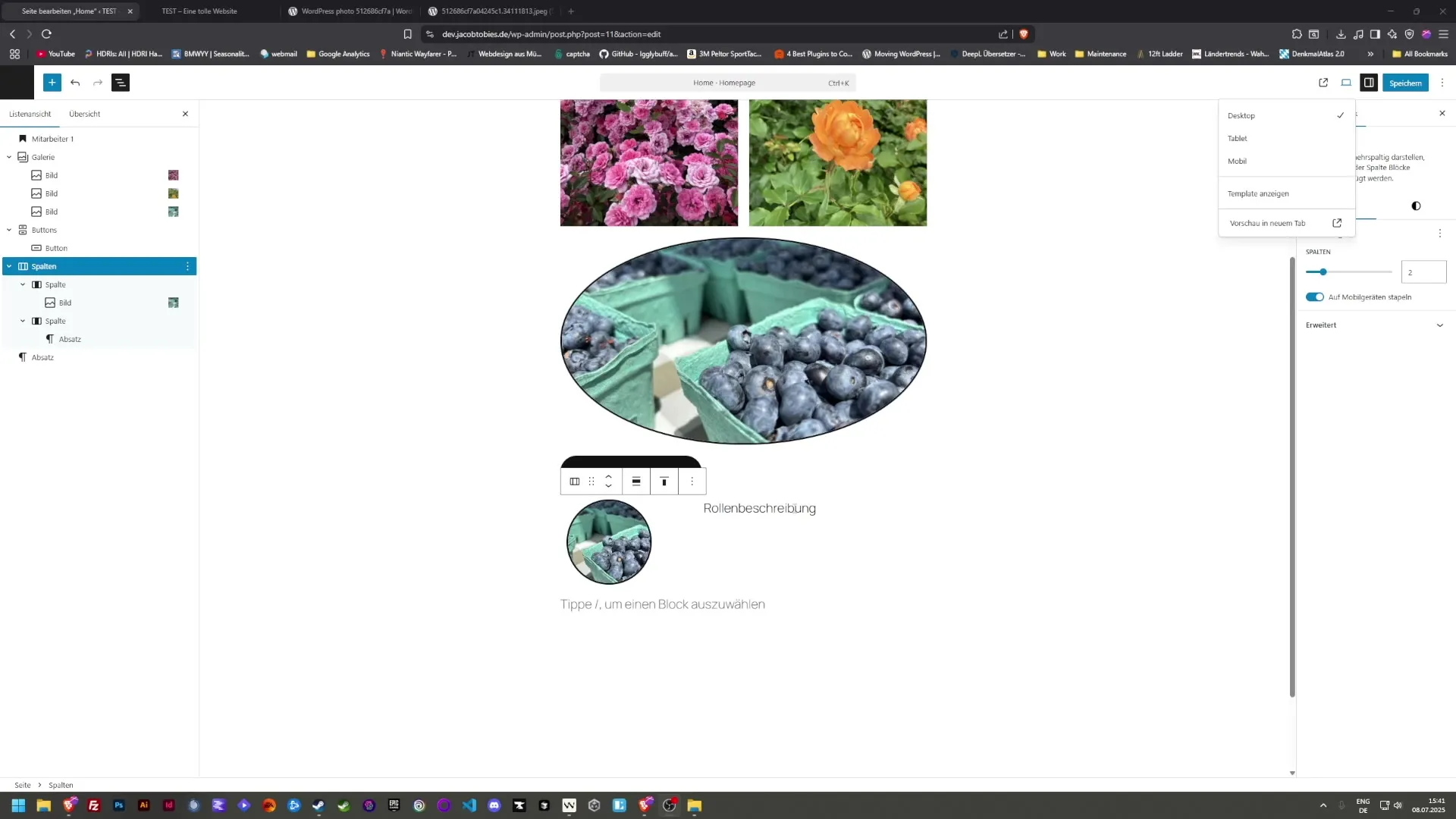Click the undo arrow icon
The image size is (1456, 819).
pyautogui.click(x=75, y=83)
